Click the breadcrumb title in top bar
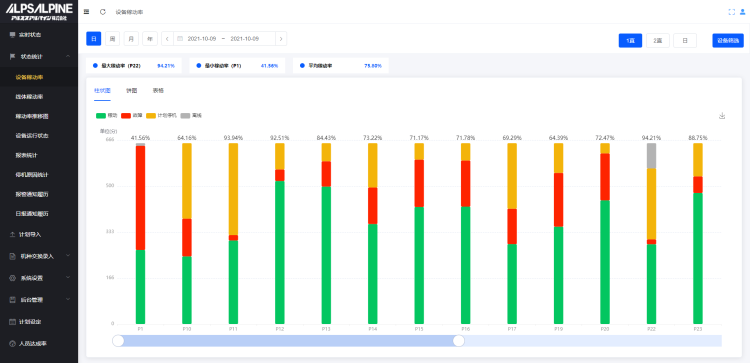 coord(129,12)
